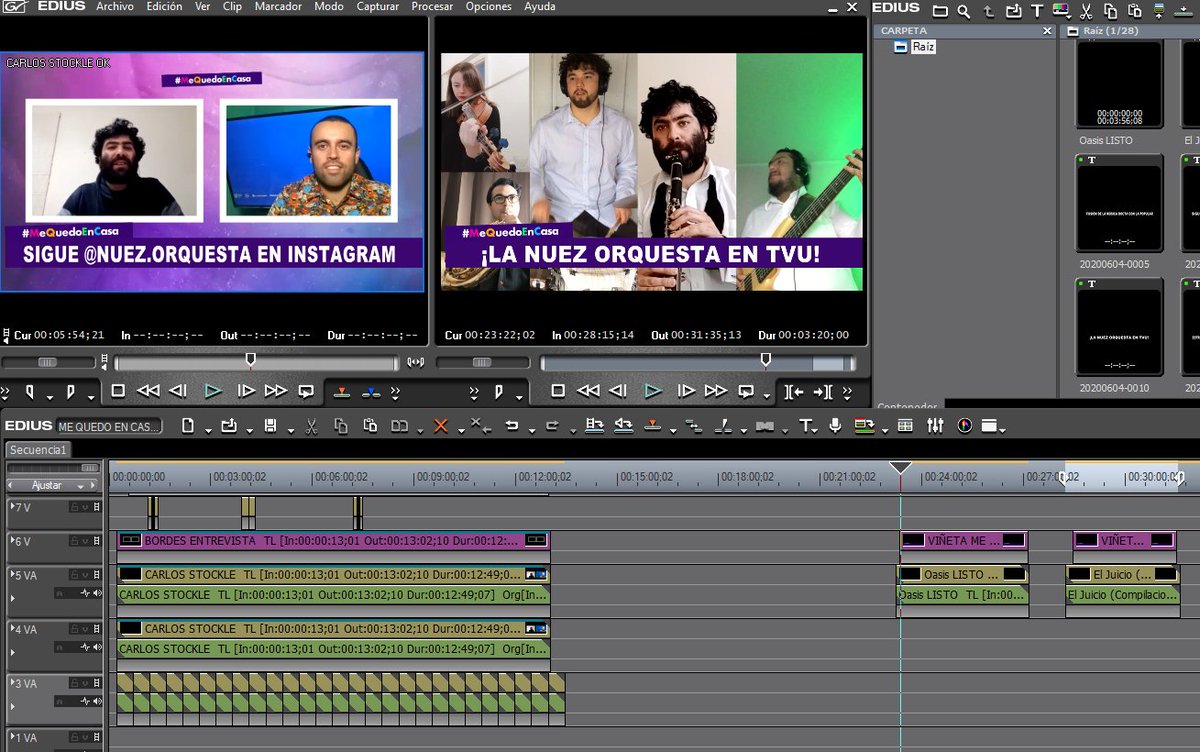Open the Clip menu

click(x=232, y=7)
